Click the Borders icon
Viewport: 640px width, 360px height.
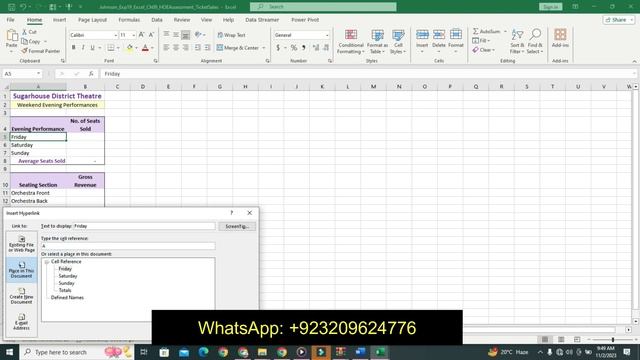pyautogui.click(x=111, y=48)
